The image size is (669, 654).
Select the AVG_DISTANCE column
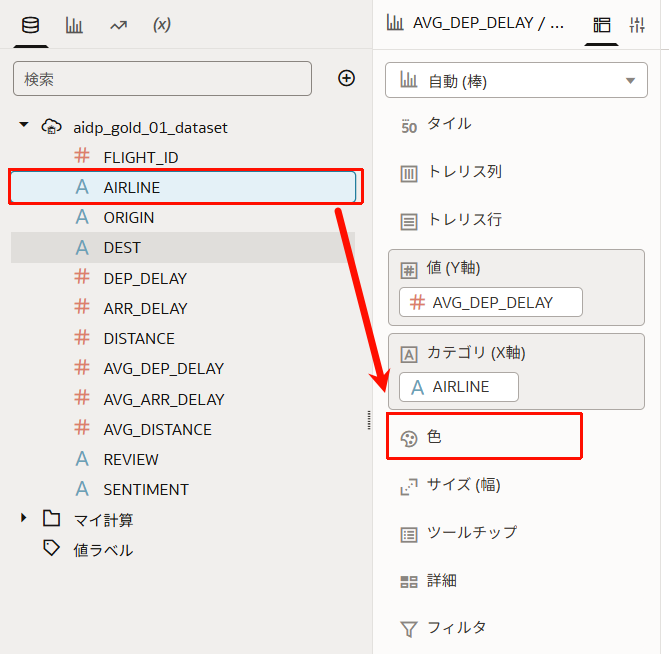tap(157, 430)
